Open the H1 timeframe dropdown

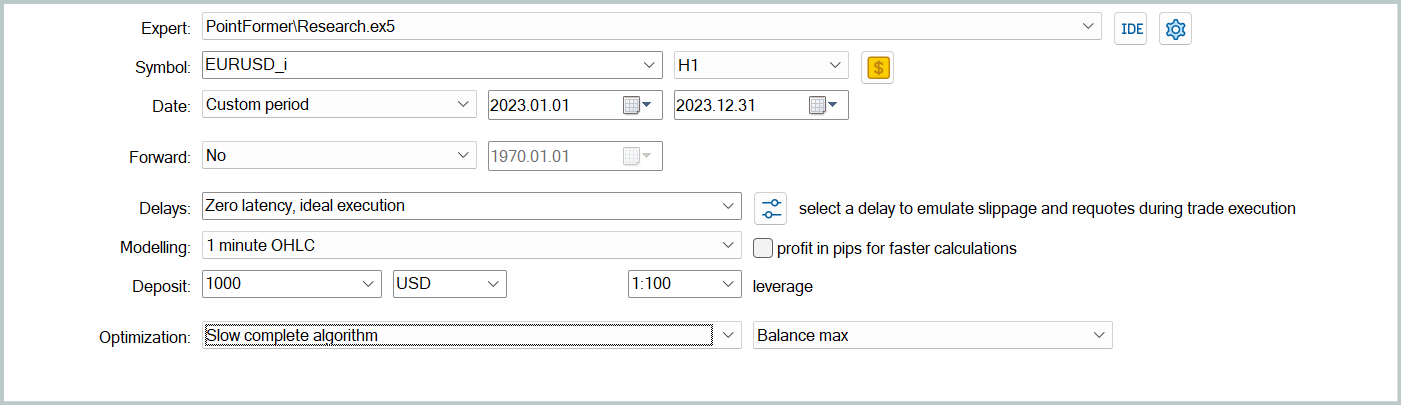(836, 65)
